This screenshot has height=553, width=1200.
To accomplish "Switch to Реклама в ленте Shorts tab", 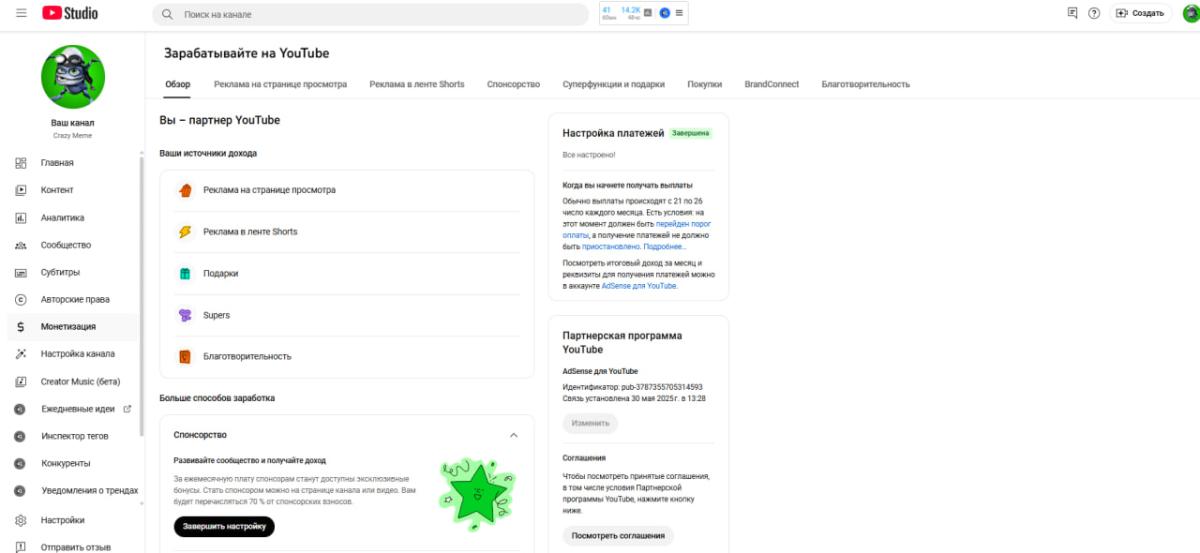I will pos(416,85).
